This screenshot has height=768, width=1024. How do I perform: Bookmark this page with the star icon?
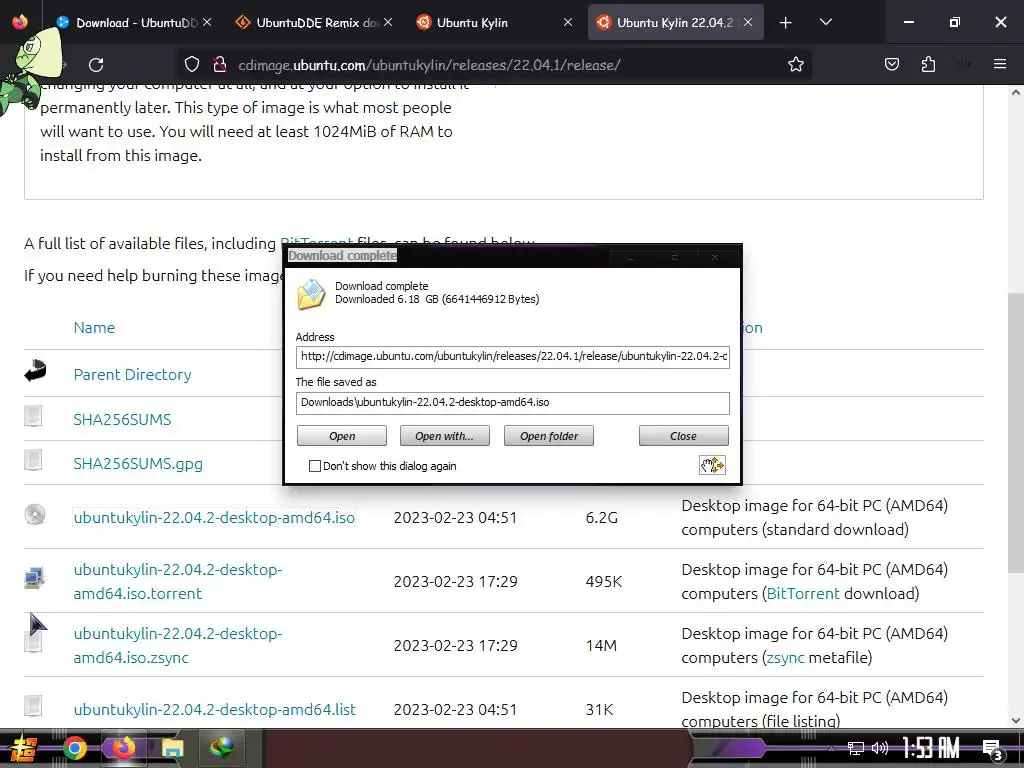coord(795,64)
